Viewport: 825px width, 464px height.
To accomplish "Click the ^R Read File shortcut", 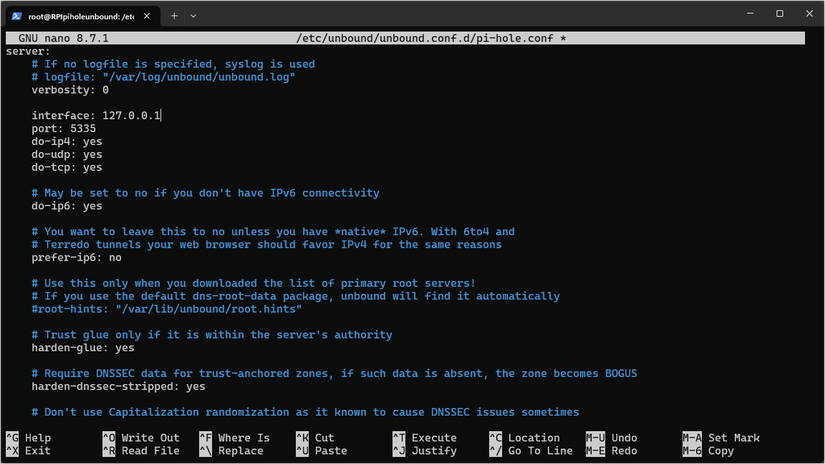I will pyautogui.click(x=141, y=451).
